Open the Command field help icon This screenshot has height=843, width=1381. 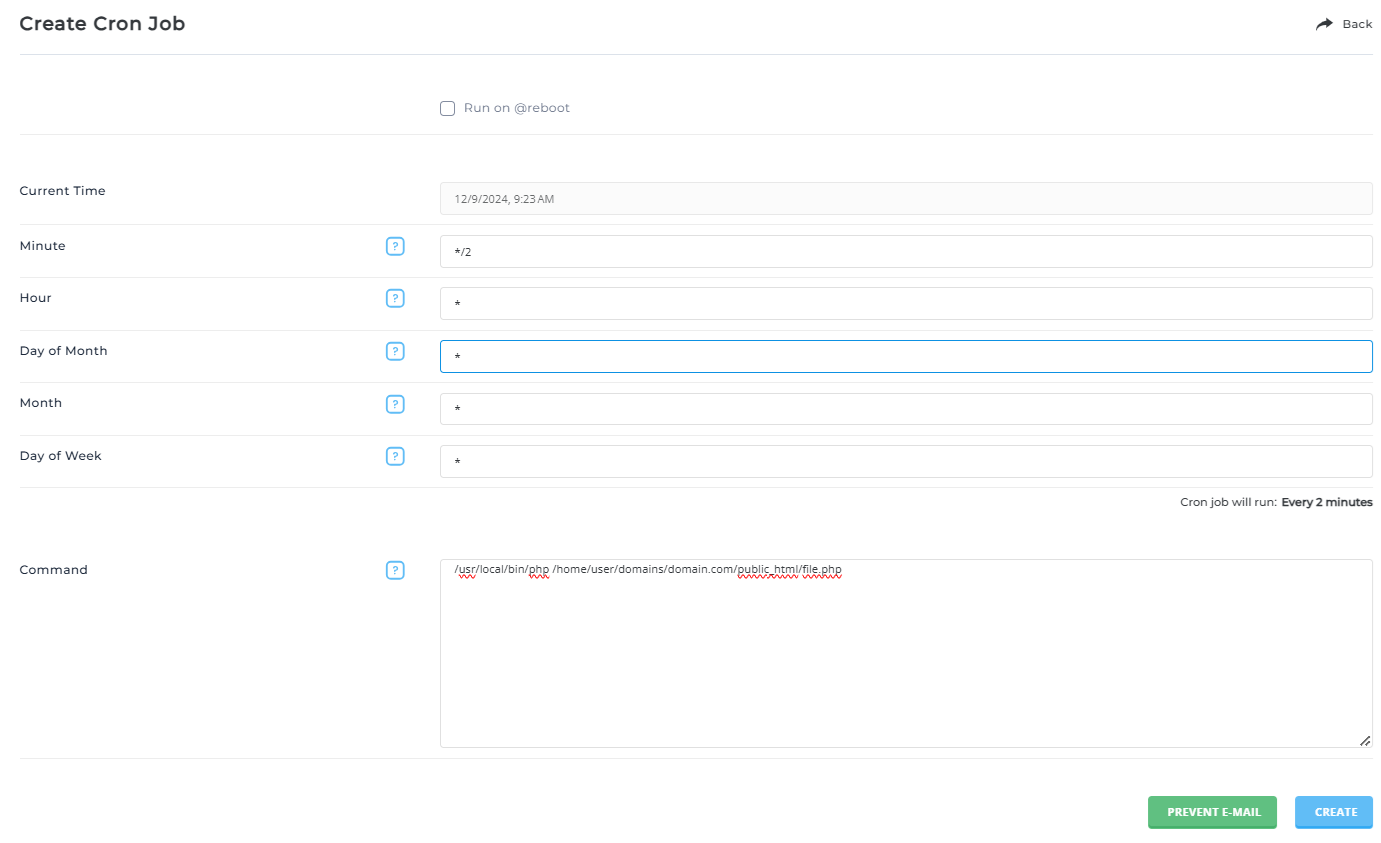[395, 570]
